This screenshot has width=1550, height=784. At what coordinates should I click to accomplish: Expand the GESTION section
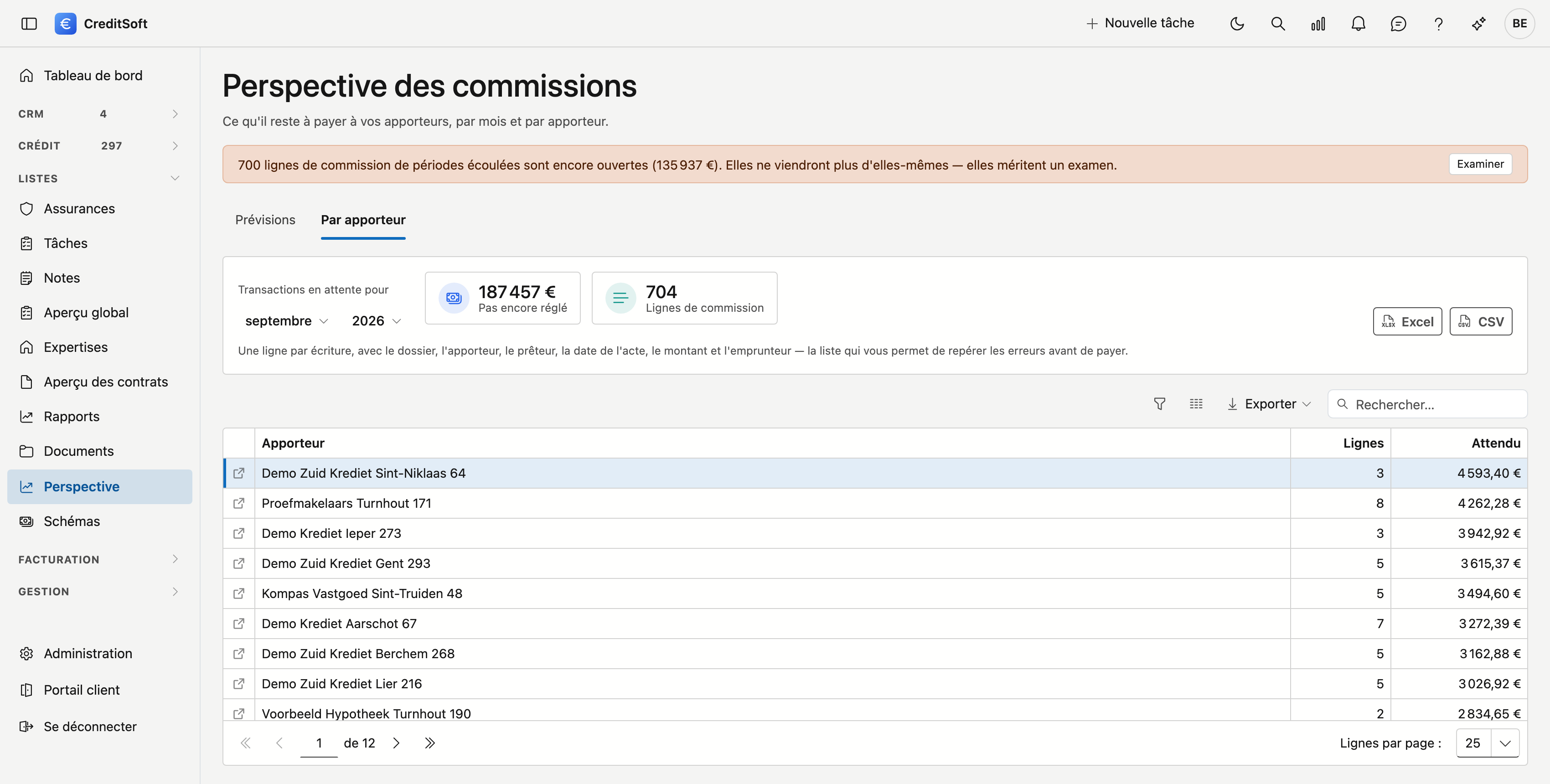pyautogui.click(x=99, y=592)
